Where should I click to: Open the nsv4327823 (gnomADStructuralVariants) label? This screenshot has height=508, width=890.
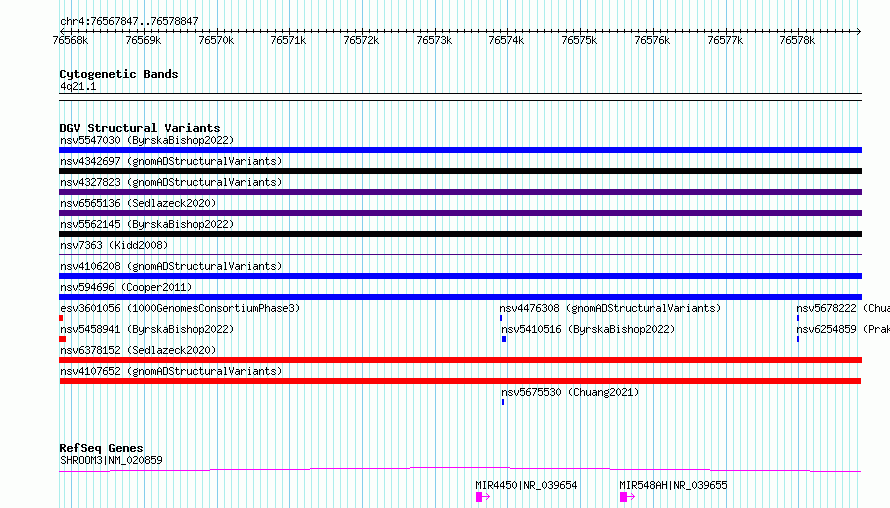click(x=171, y=182)
